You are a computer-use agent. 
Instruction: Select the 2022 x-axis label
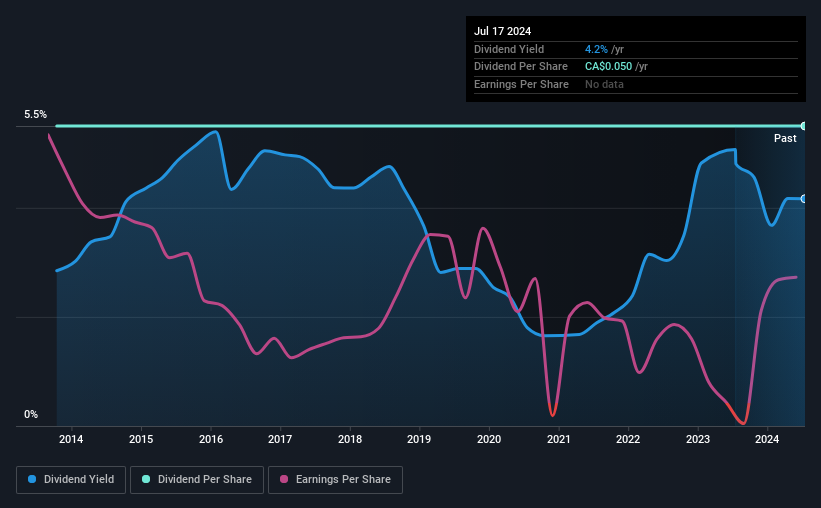[628, 439]
